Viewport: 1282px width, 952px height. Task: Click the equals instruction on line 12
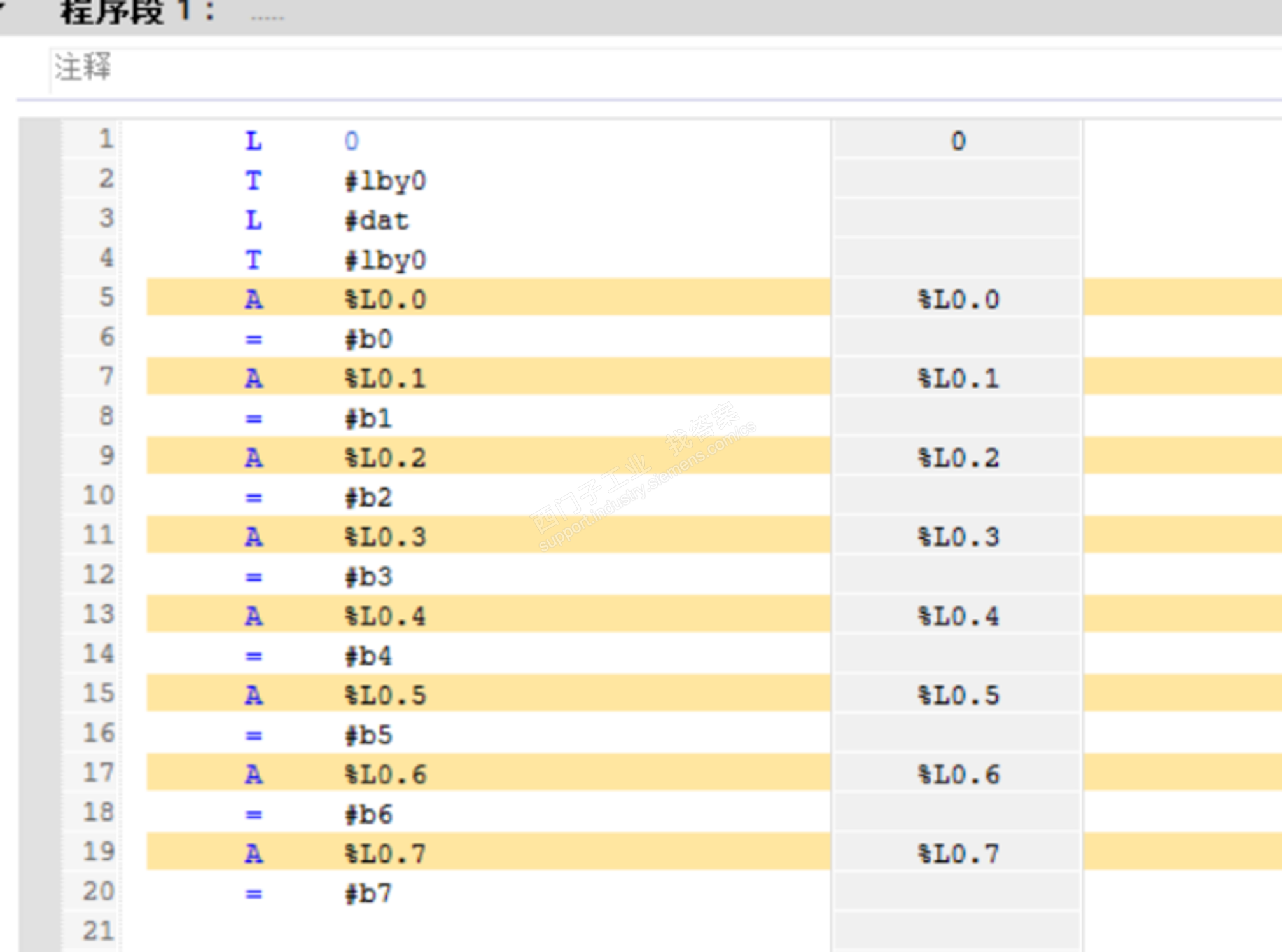tap(253, 577)
